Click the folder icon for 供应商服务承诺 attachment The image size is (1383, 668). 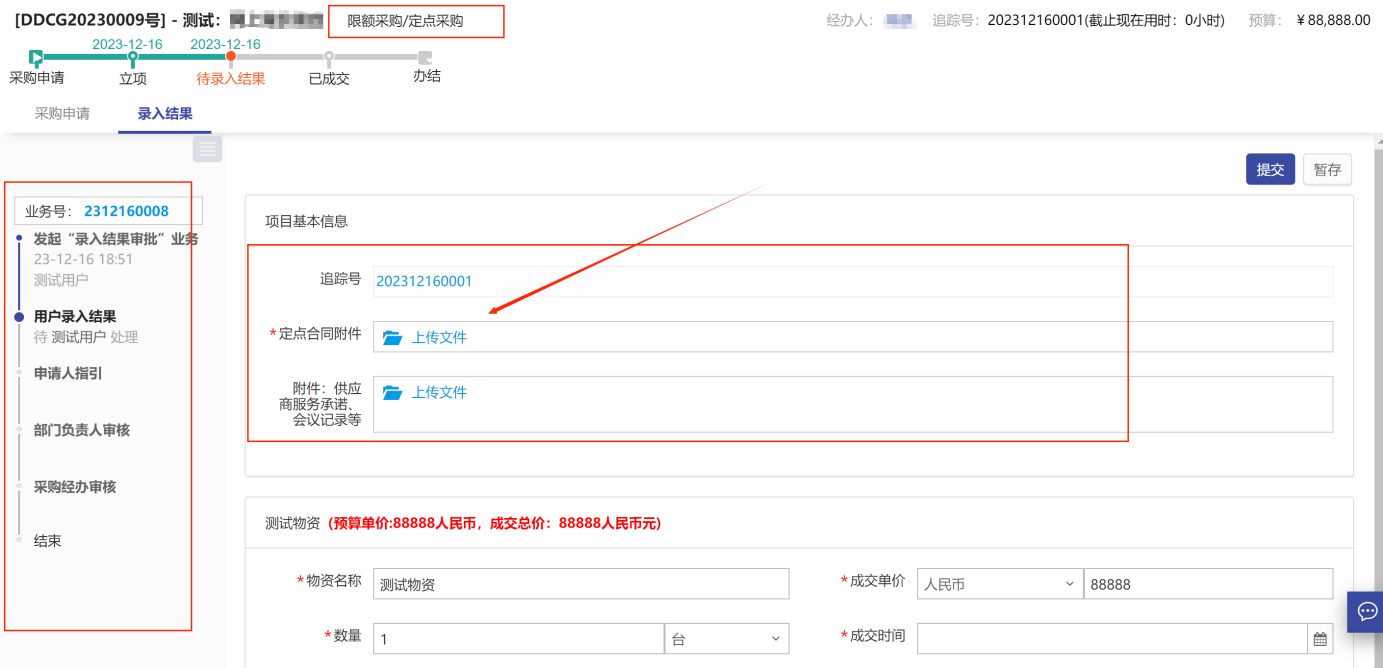392,393
